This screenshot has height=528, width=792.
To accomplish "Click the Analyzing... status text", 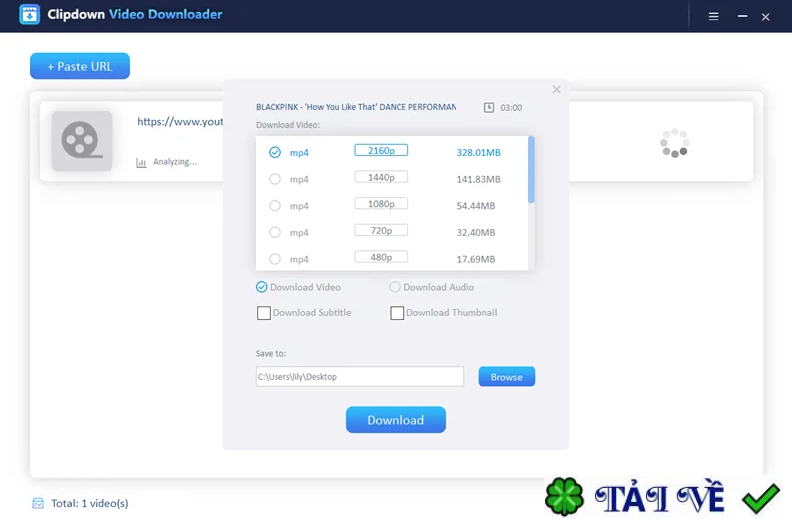I will pyautogui.click(x=175, y=162).
